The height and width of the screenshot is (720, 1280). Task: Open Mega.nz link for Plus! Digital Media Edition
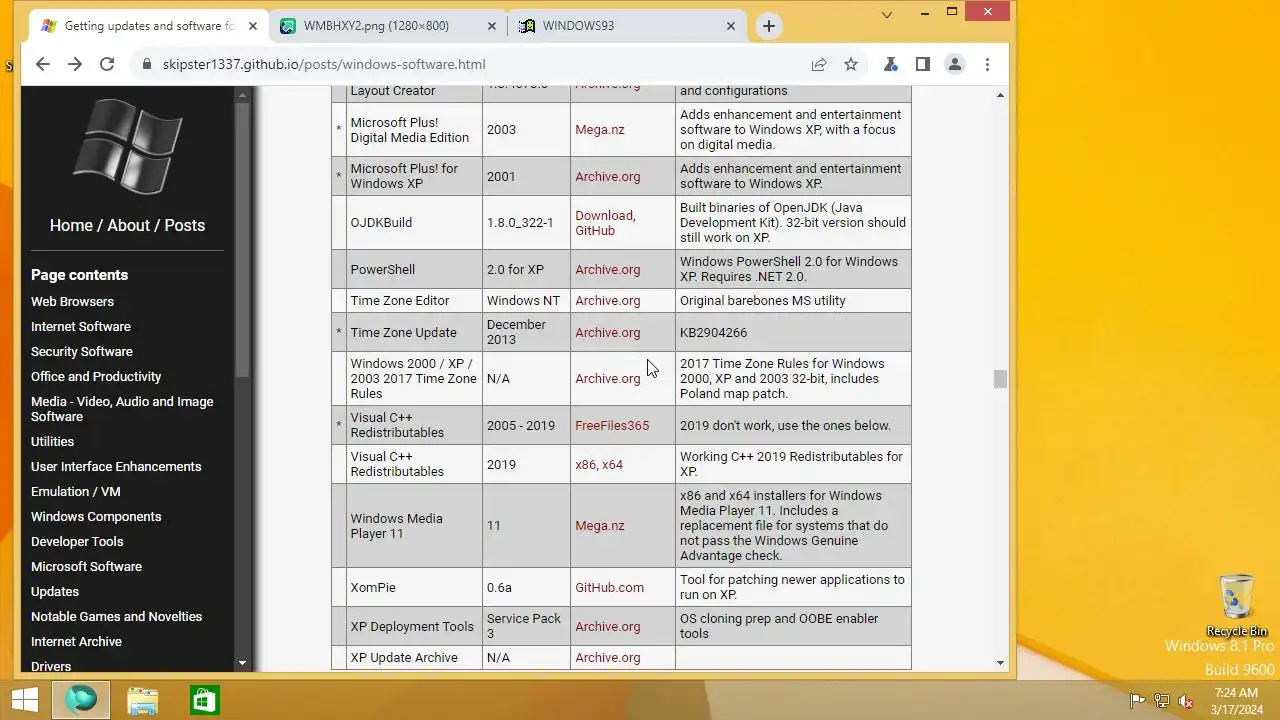[599, 129]
